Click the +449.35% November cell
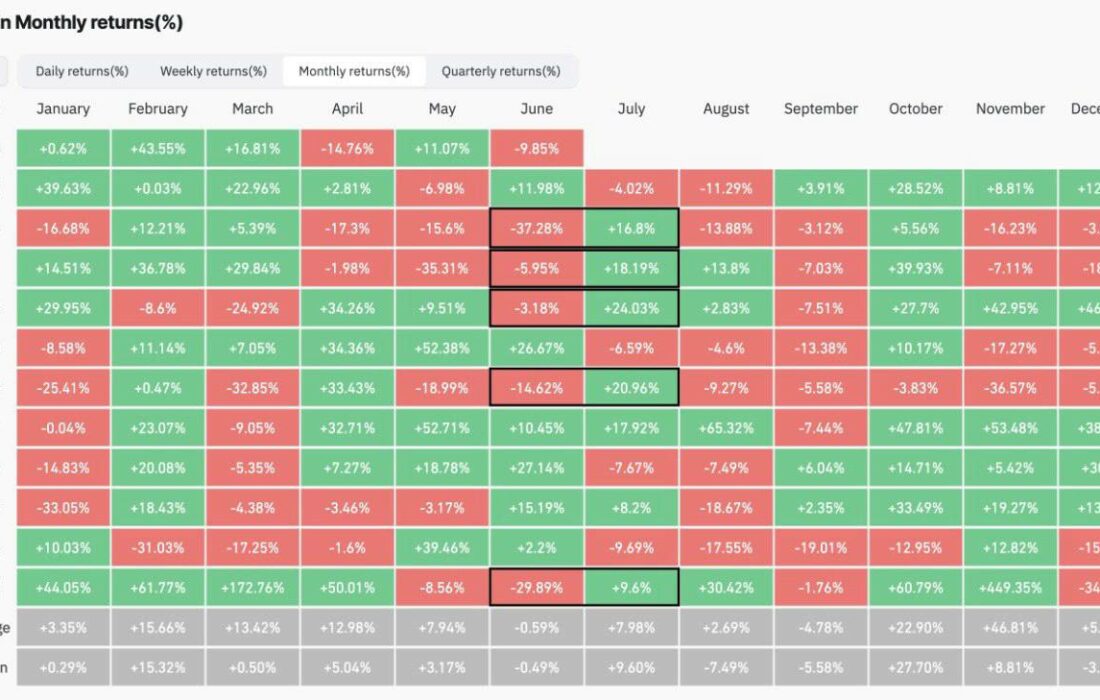The width and height of the screenshot is (1100, 700). pos(1010,588)
